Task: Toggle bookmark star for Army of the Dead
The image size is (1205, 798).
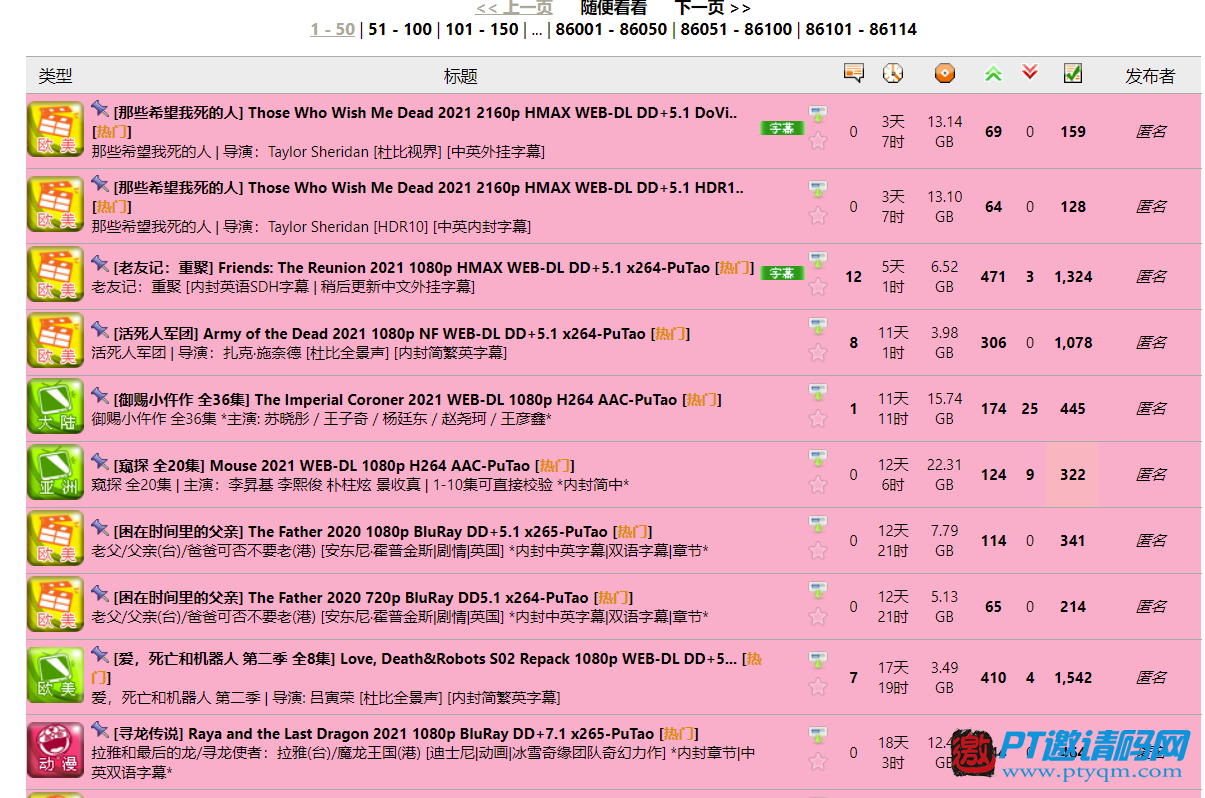Action: [x=818, y=353]
